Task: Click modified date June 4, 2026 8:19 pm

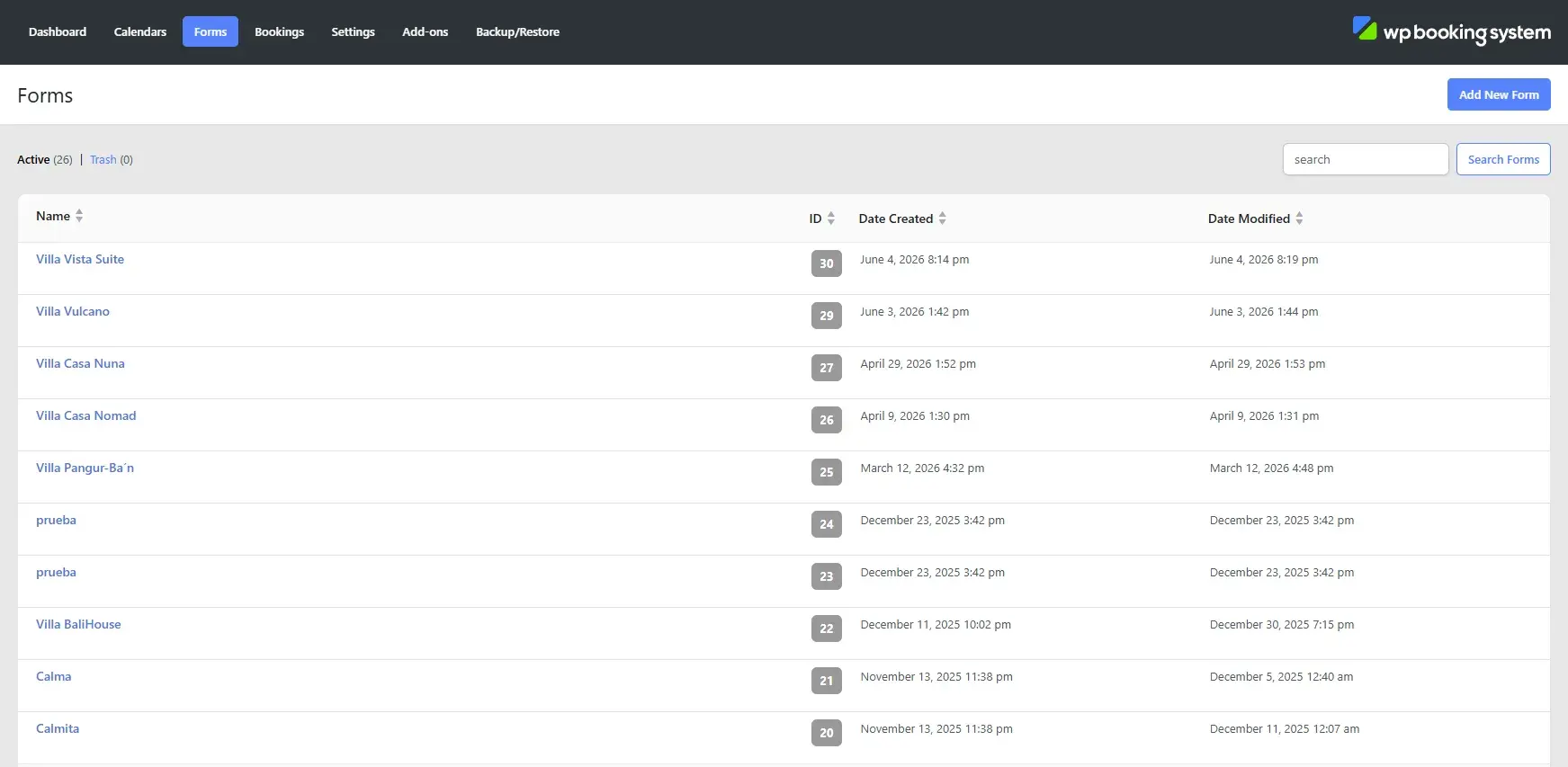Action: coord(1264,259)
